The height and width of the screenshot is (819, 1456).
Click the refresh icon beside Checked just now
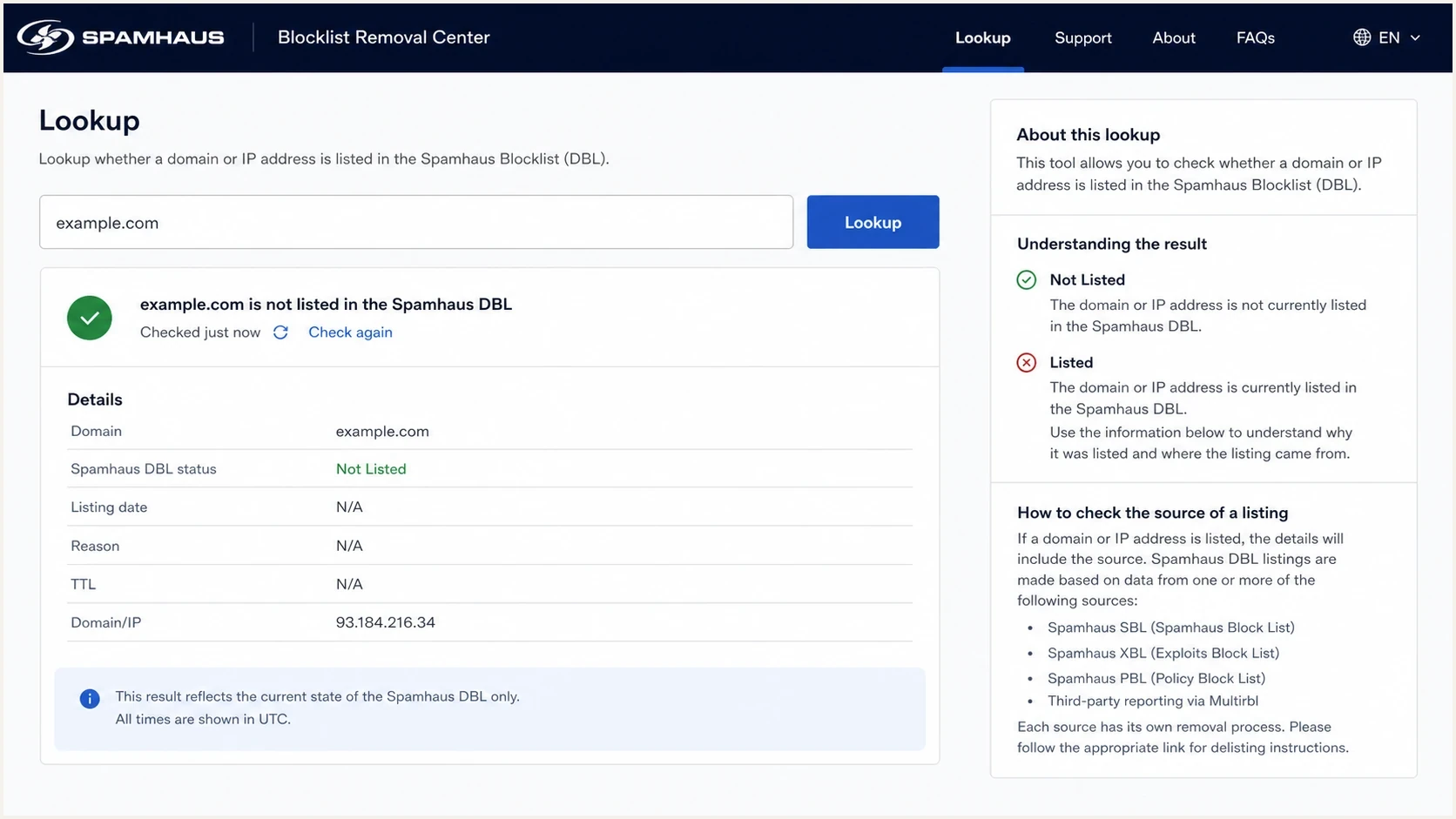click(x=280, y=332)
